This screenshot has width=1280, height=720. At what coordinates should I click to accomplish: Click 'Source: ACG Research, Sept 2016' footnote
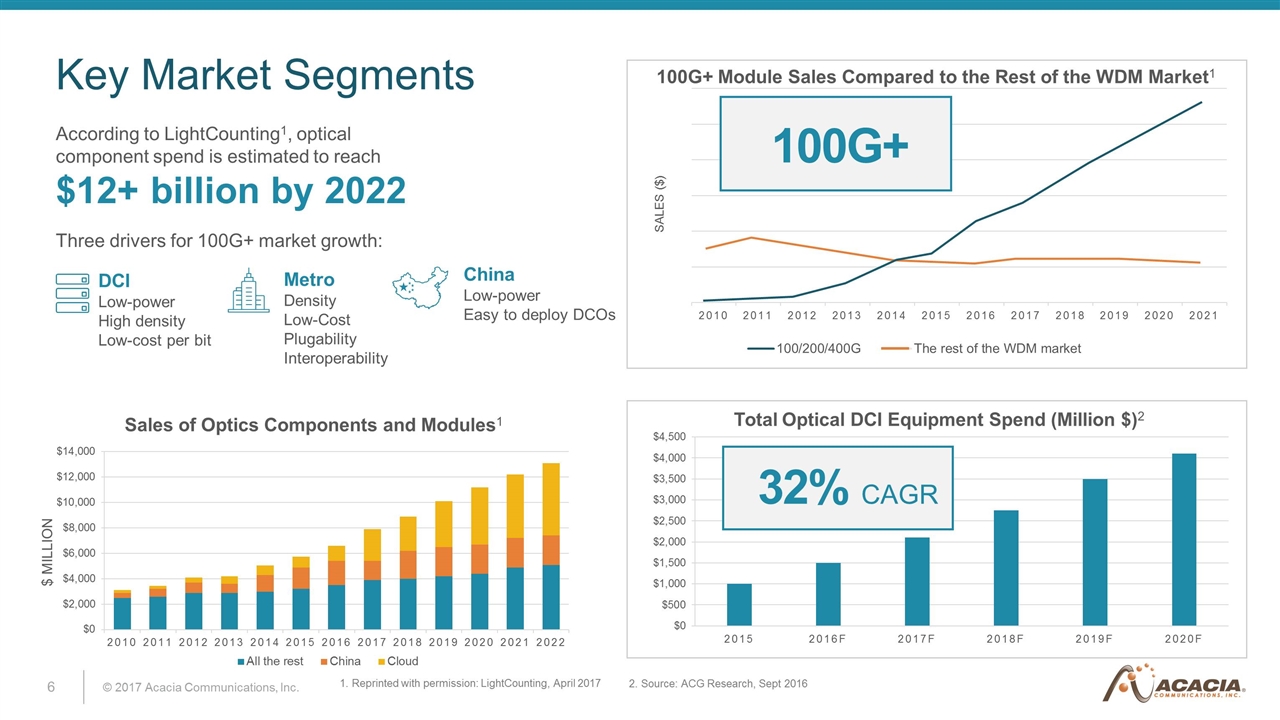click(717, 684)
